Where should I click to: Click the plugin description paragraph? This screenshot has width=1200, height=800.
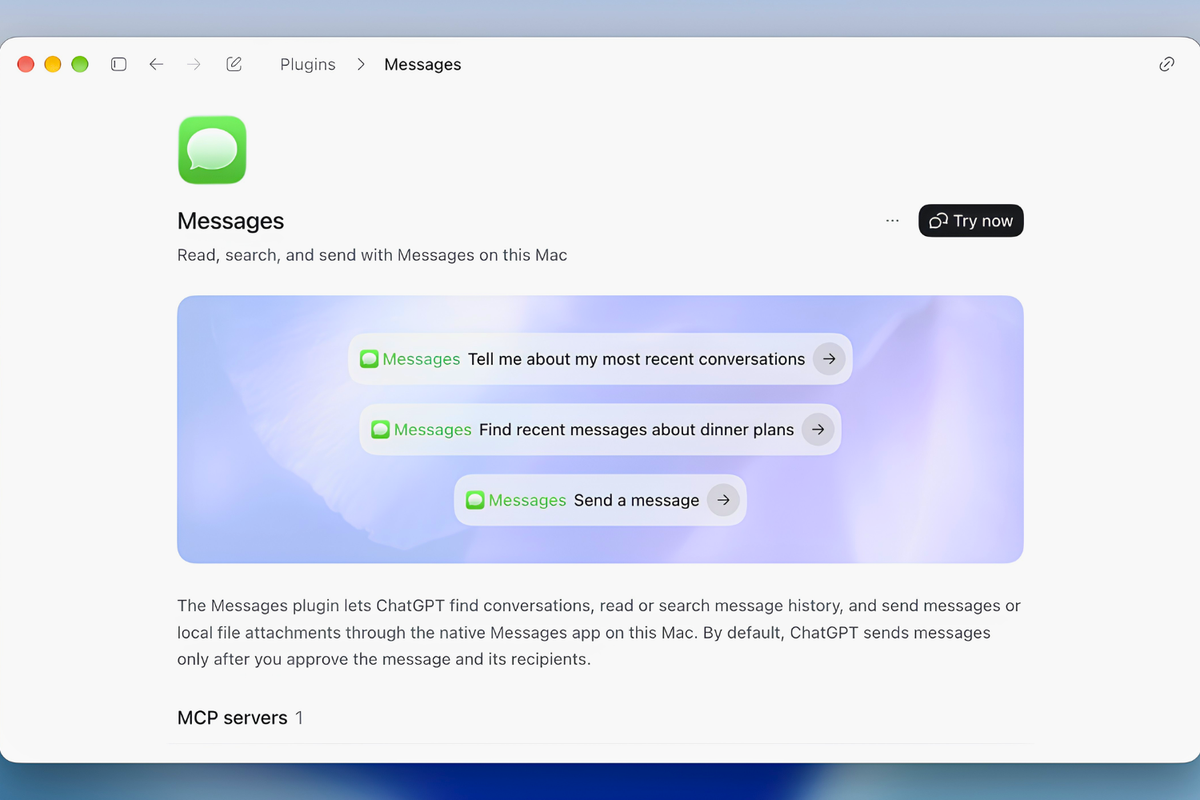599,633
